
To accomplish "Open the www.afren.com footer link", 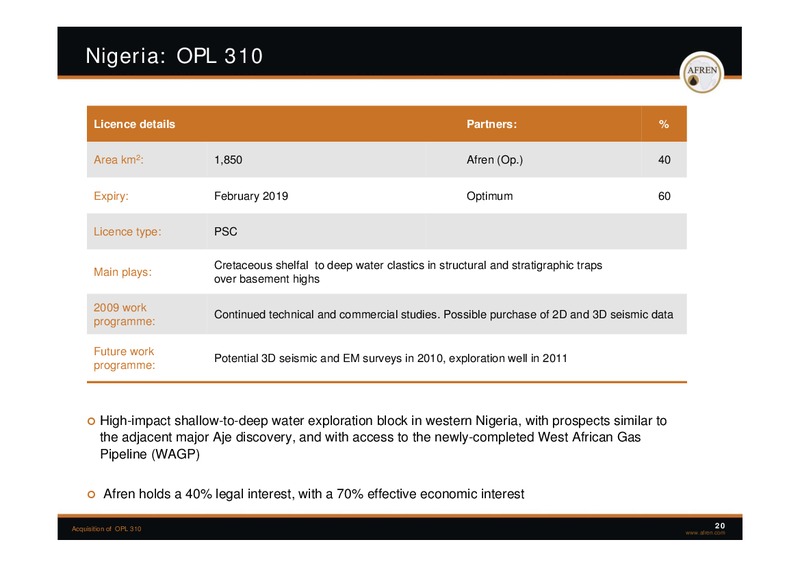I will click(x=705, y=533).
